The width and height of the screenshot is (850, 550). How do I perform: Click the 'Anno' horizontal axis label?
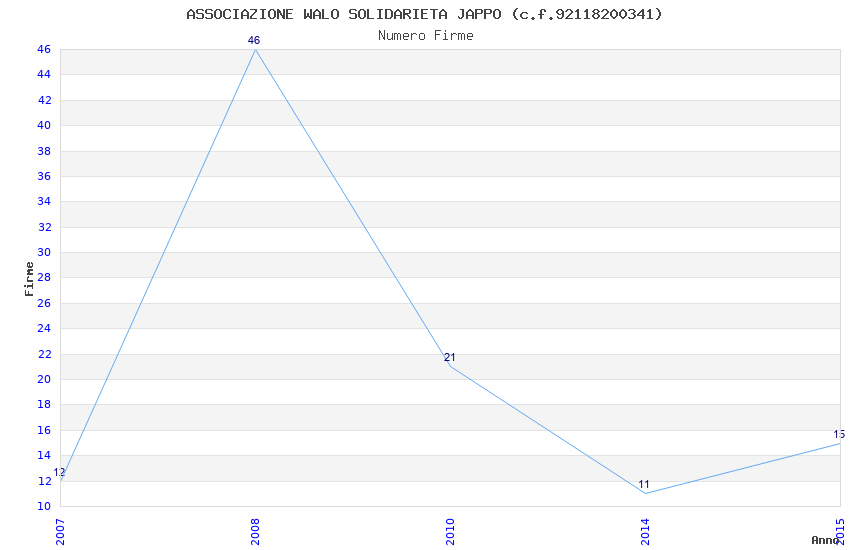pos(825,540)
